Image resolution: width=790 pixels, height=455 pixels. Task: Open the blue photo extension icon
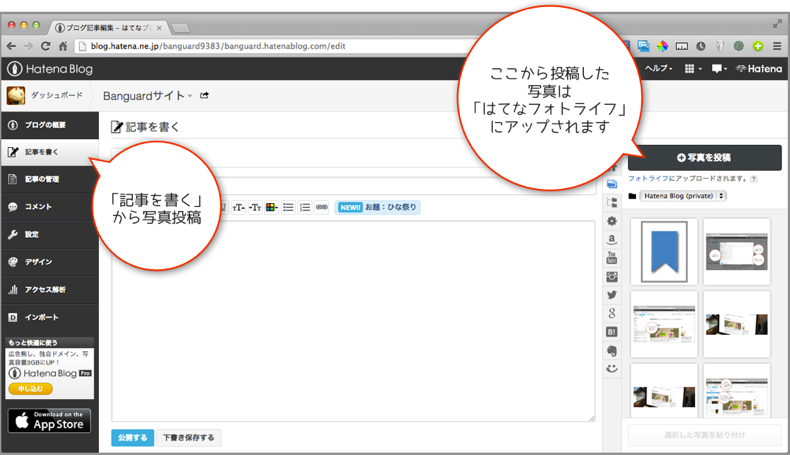[643, 46]
